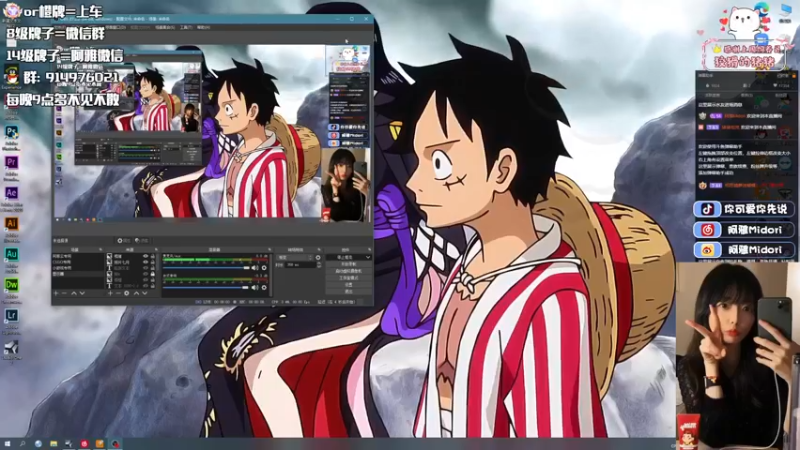Toggle lock on last source row
Image resolution: width=800 pixels, height=450 pixels.
coord(153,286)
